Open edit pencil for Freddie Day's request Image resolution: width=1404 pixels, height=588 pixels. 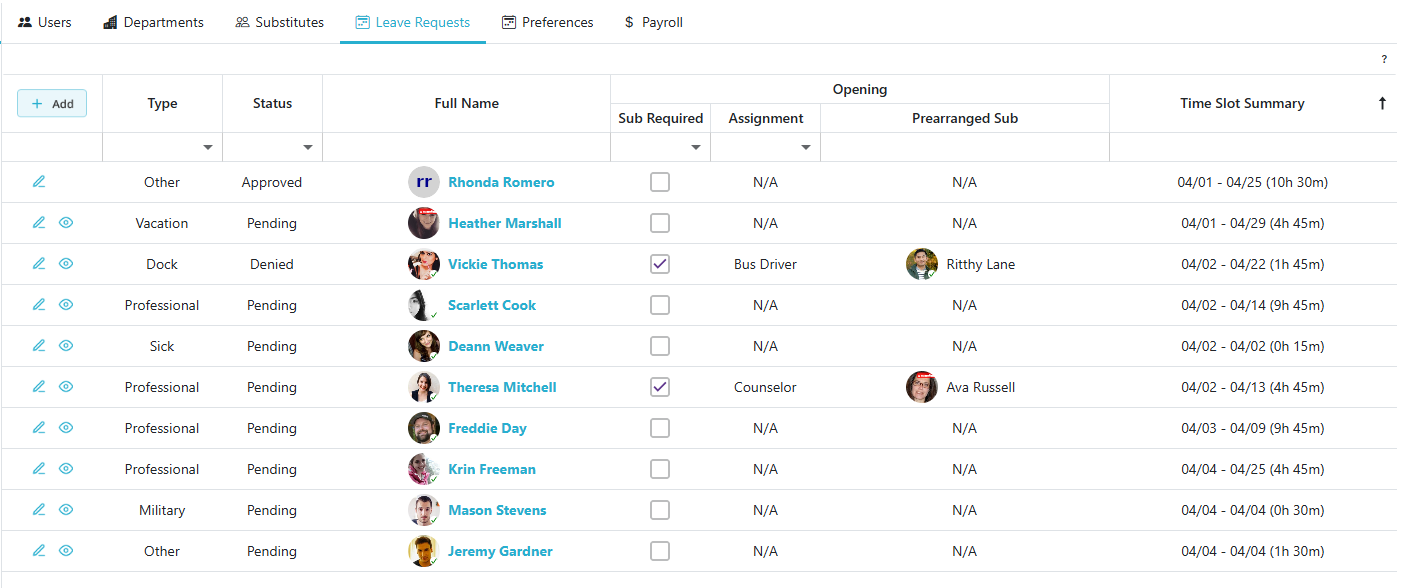pyautogui.click(x=39, y=428)
